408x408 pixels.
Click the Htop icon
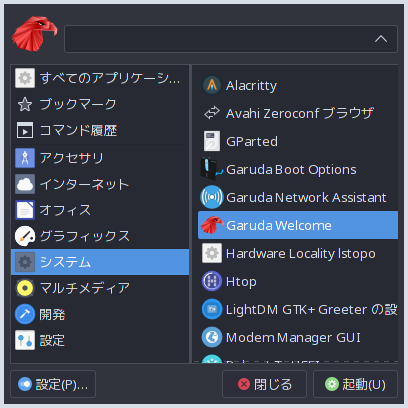[212, 281]
